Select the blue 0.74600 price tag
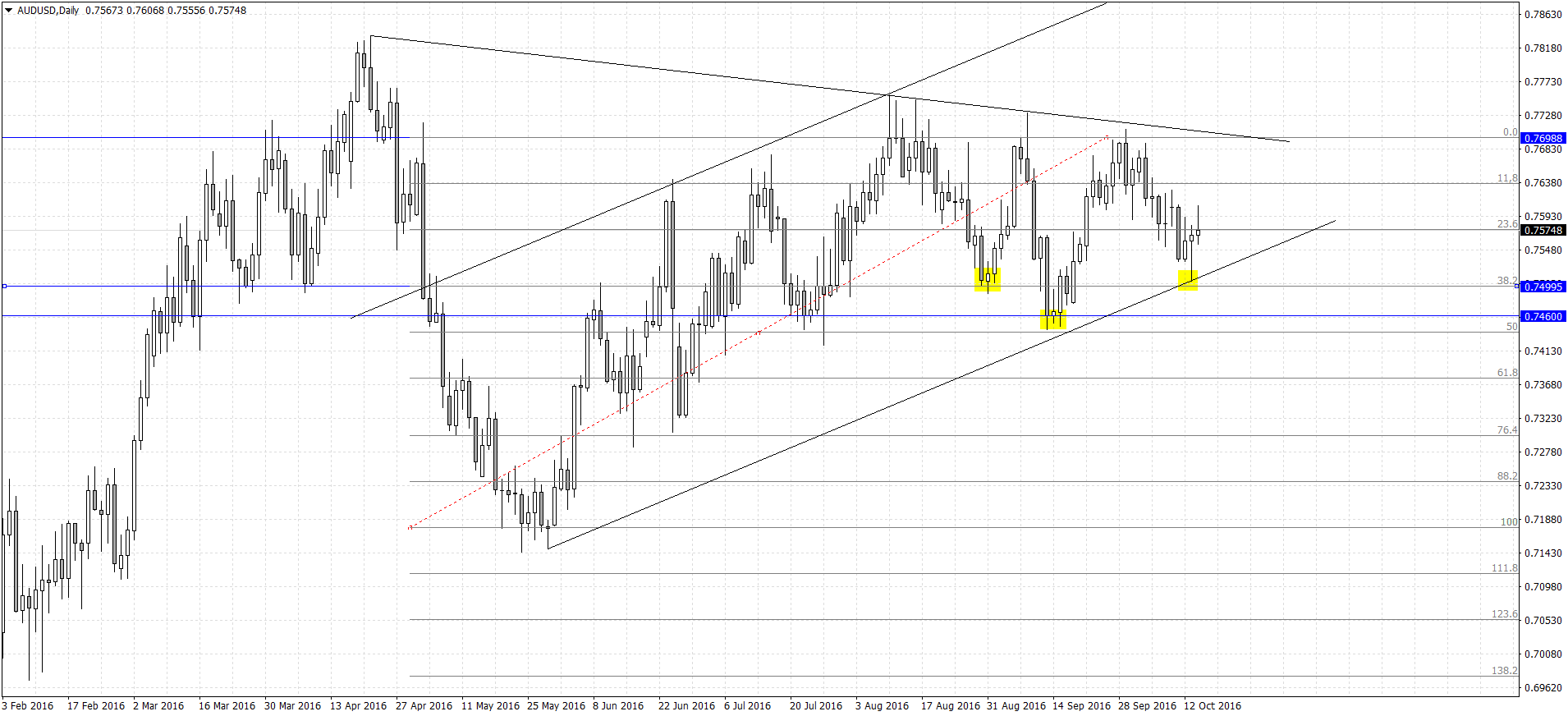Screen dimensions: 1568x716 [x=1543, y=316]
